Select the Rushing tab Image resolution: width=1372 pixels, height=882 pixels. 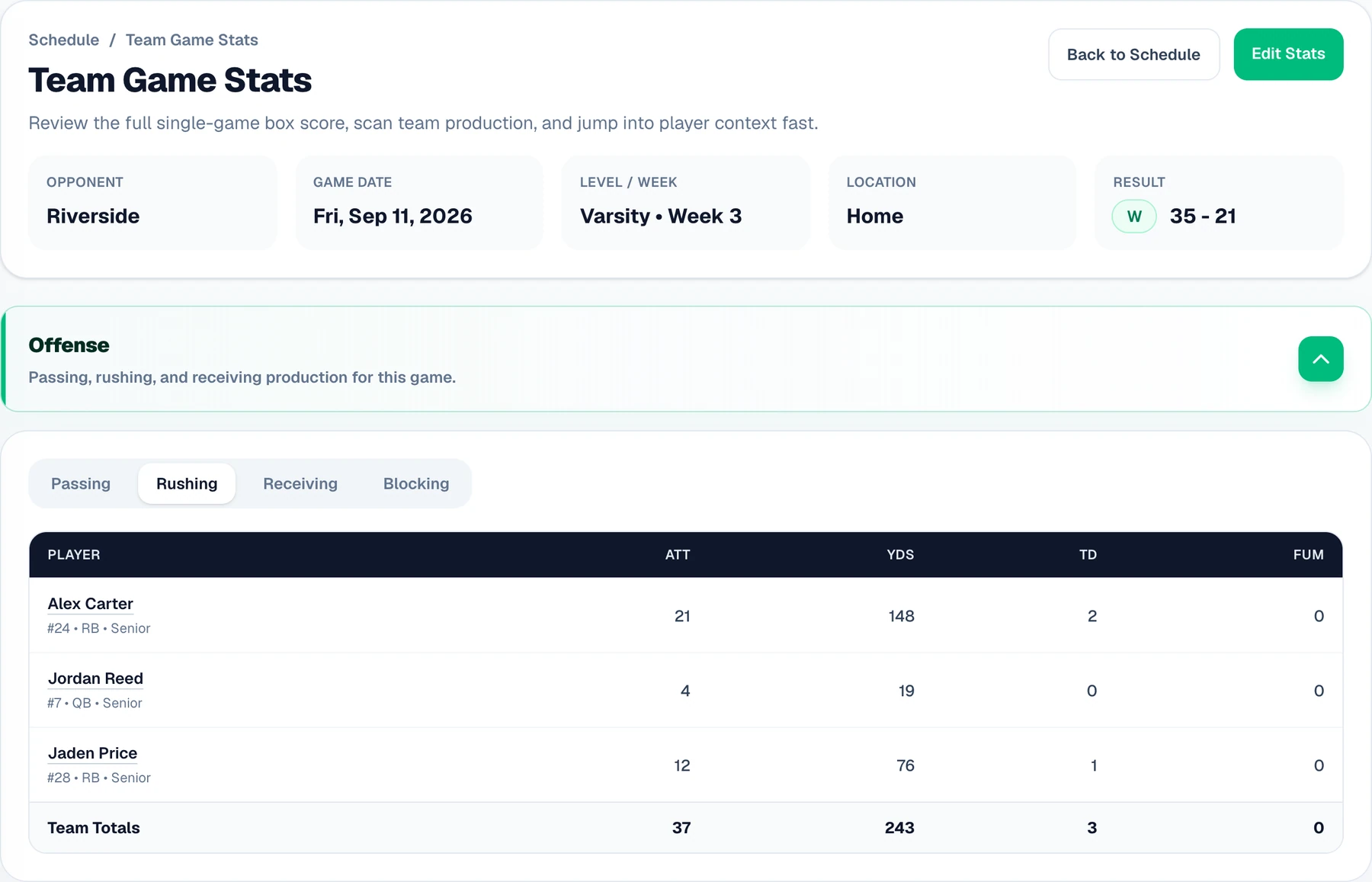click(187, 483)
